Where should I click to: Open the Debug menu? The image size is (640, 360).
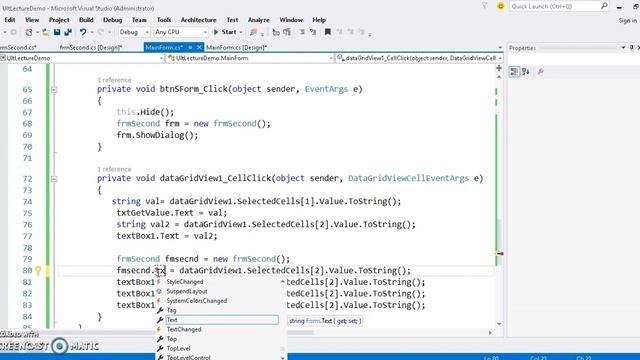[112, 20]
